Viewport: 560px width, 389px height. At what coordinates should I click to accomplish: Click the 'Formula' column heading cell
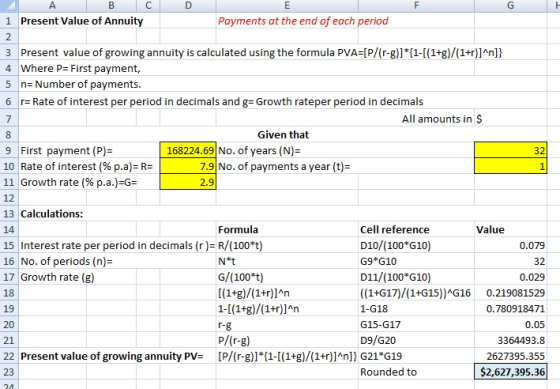click(238, 229)
